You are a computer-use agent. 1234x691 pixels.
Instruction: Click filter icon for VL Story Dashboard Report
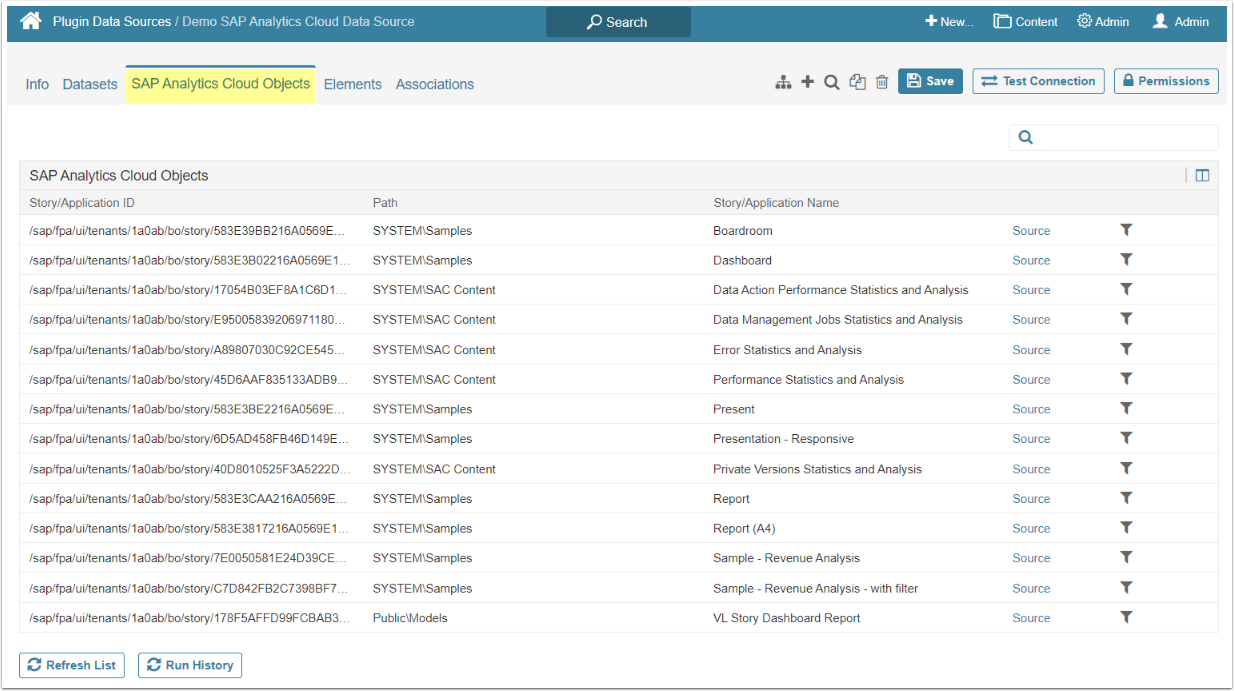[x=1126, y=617]
